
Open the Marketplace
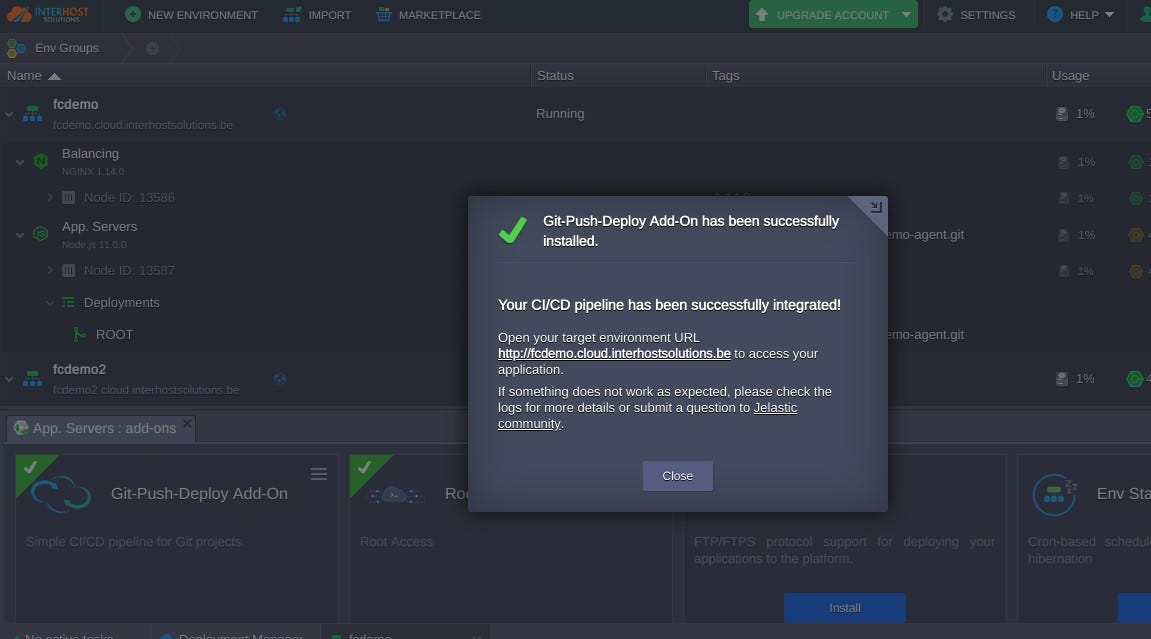tap(428, 15)
